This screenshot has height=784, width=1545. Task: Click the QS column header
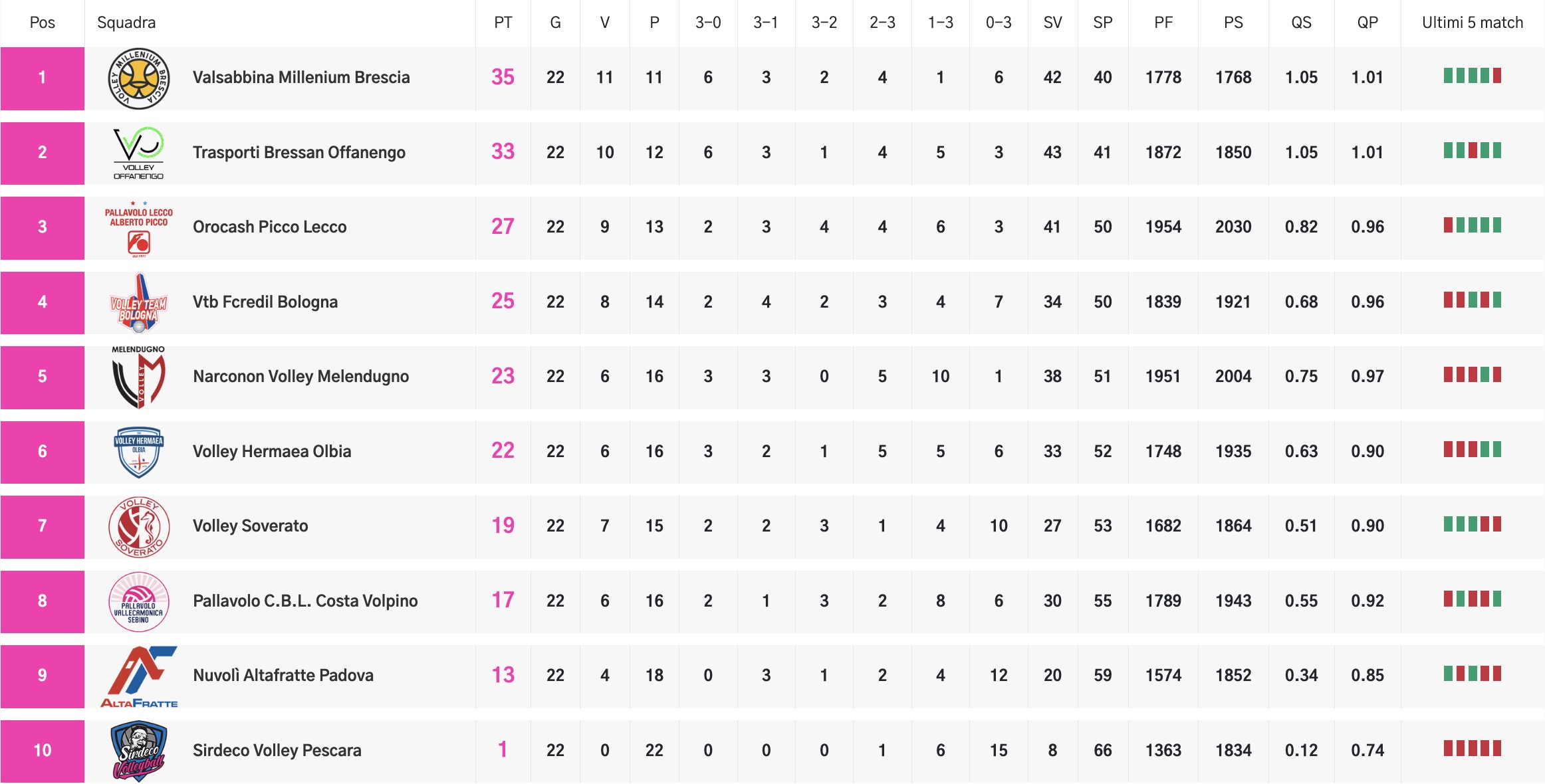pos(1301,23)
